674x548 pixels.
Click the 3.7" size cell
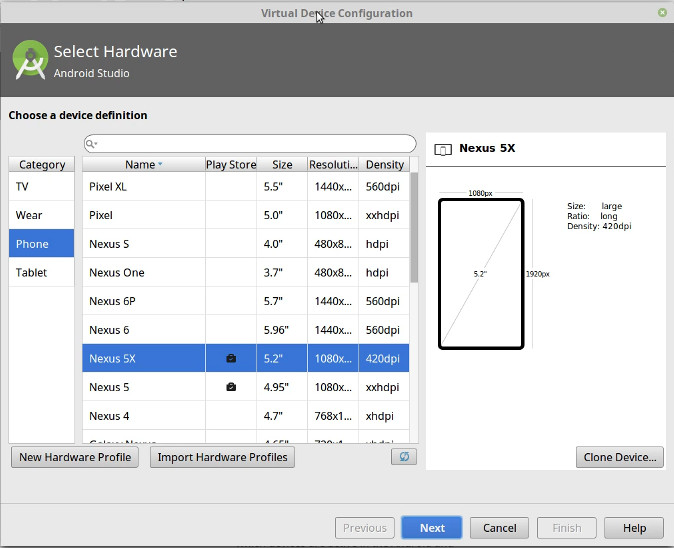[x=282, y=272]
